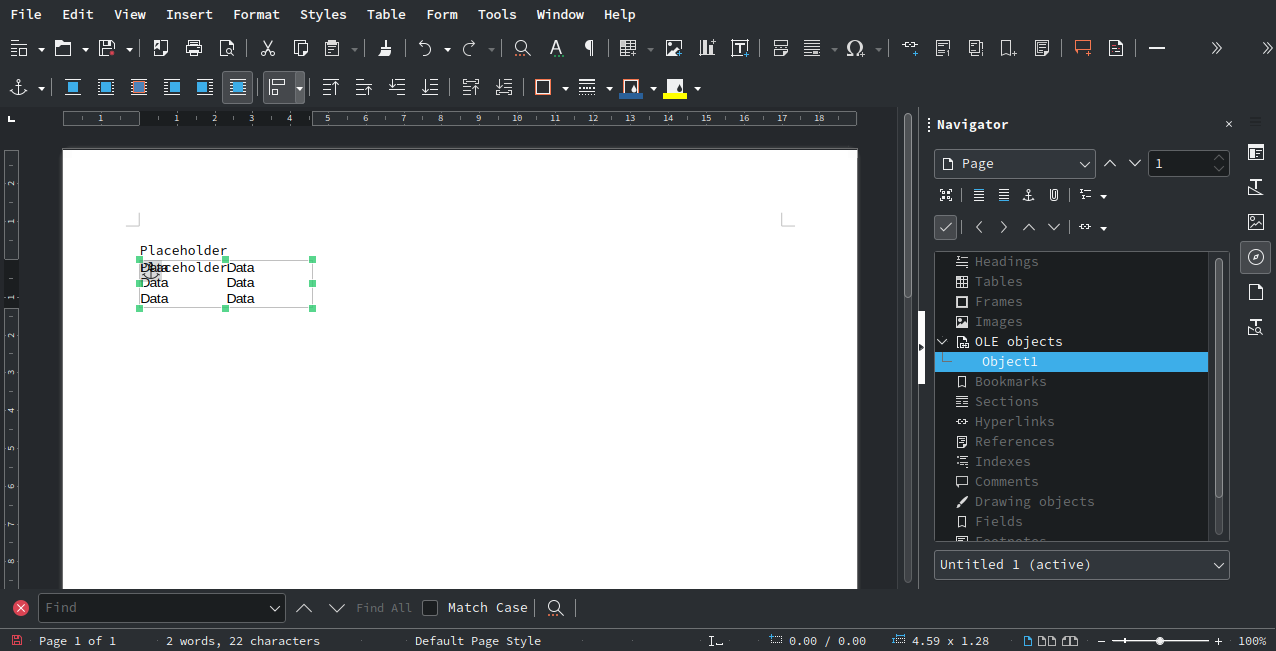Click the sidebar collapse handle arrow

(921, 347)
